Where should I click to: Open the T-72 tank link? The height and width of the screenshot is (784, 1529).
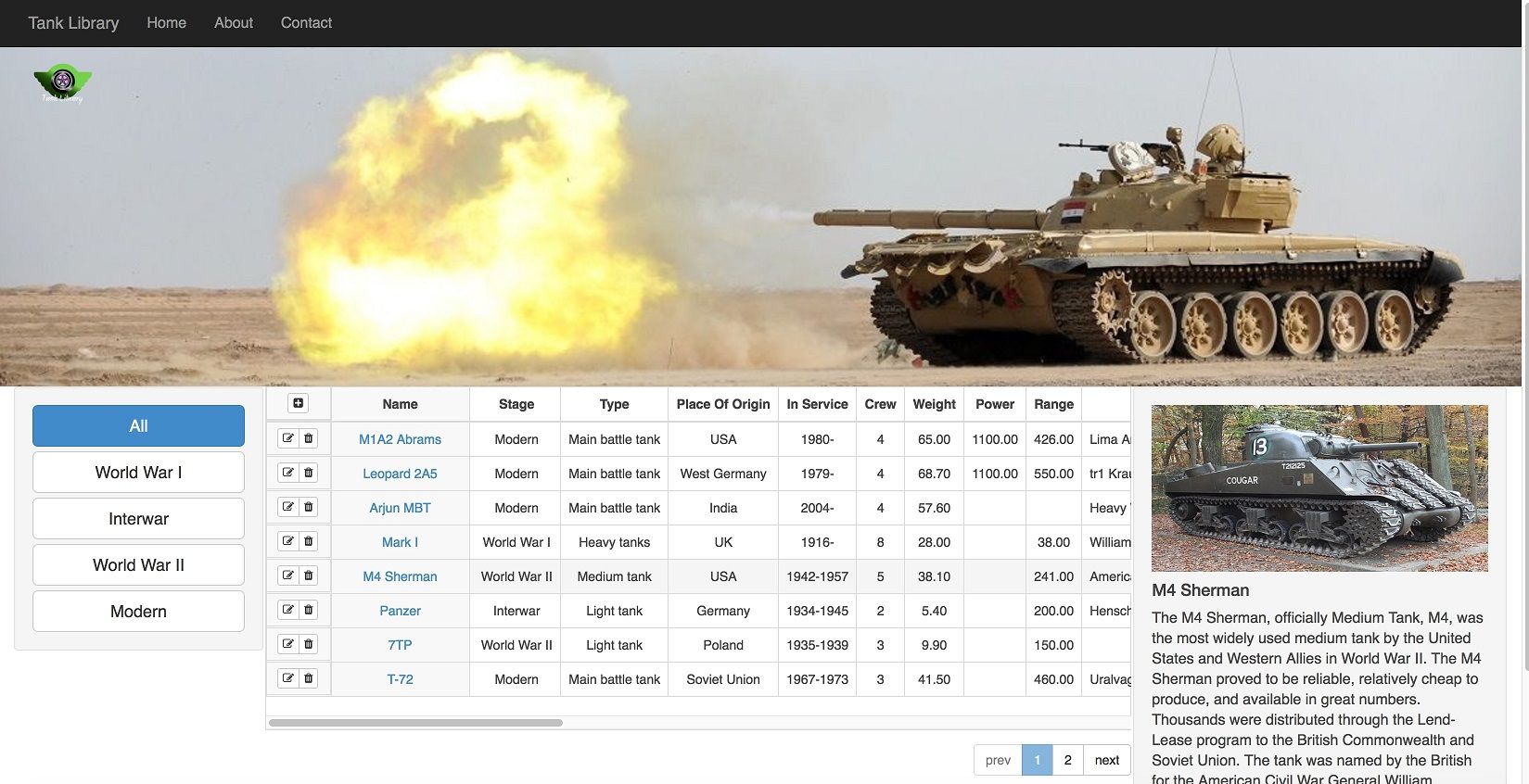click(400, 679)
